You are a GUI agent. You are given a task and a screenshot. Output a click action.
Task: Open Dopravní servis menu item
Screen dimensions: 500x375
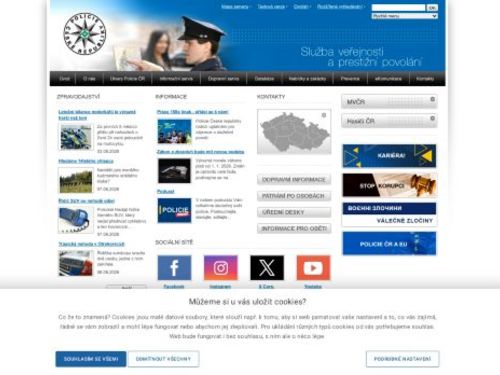[x=223, y=79]
